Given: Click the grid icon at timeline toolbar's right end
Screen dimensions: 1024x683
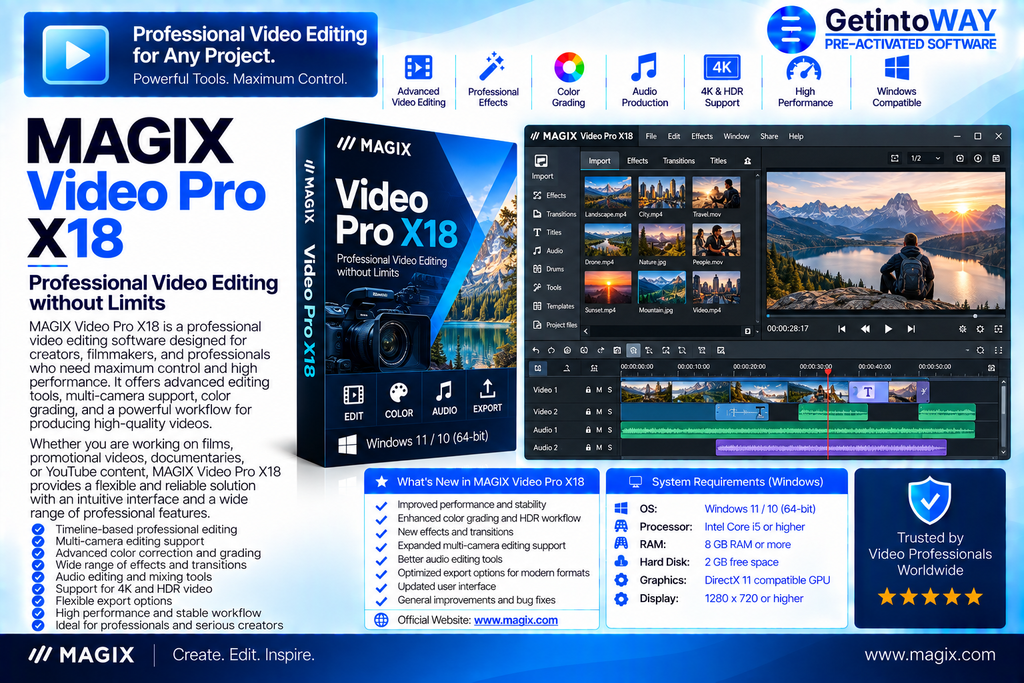Looking at the screenshot, I should tap(998, 351).
